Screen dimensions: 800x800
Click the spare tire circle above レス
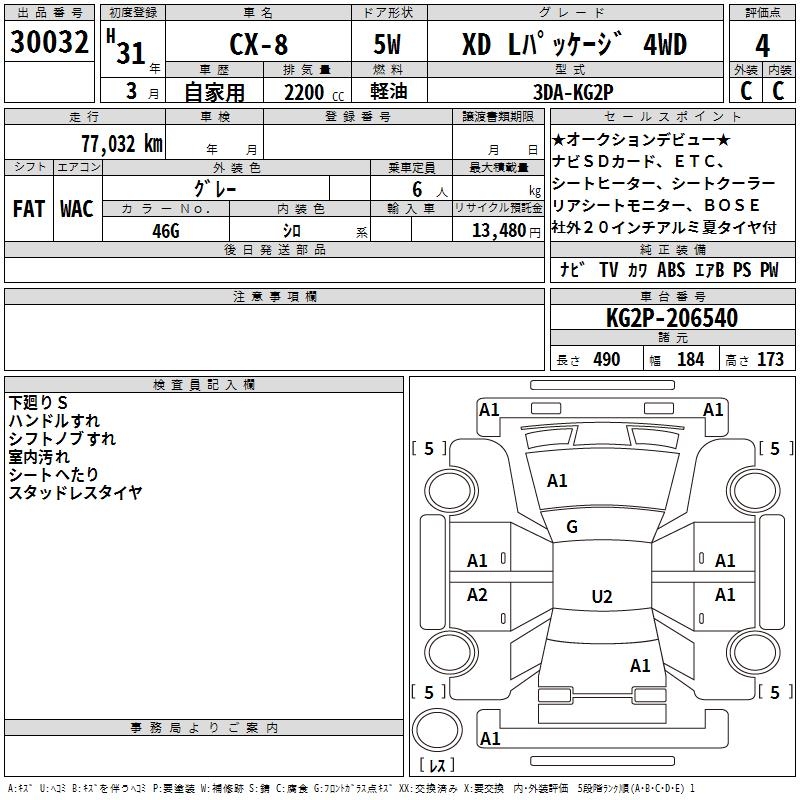[x=437, y=730]
